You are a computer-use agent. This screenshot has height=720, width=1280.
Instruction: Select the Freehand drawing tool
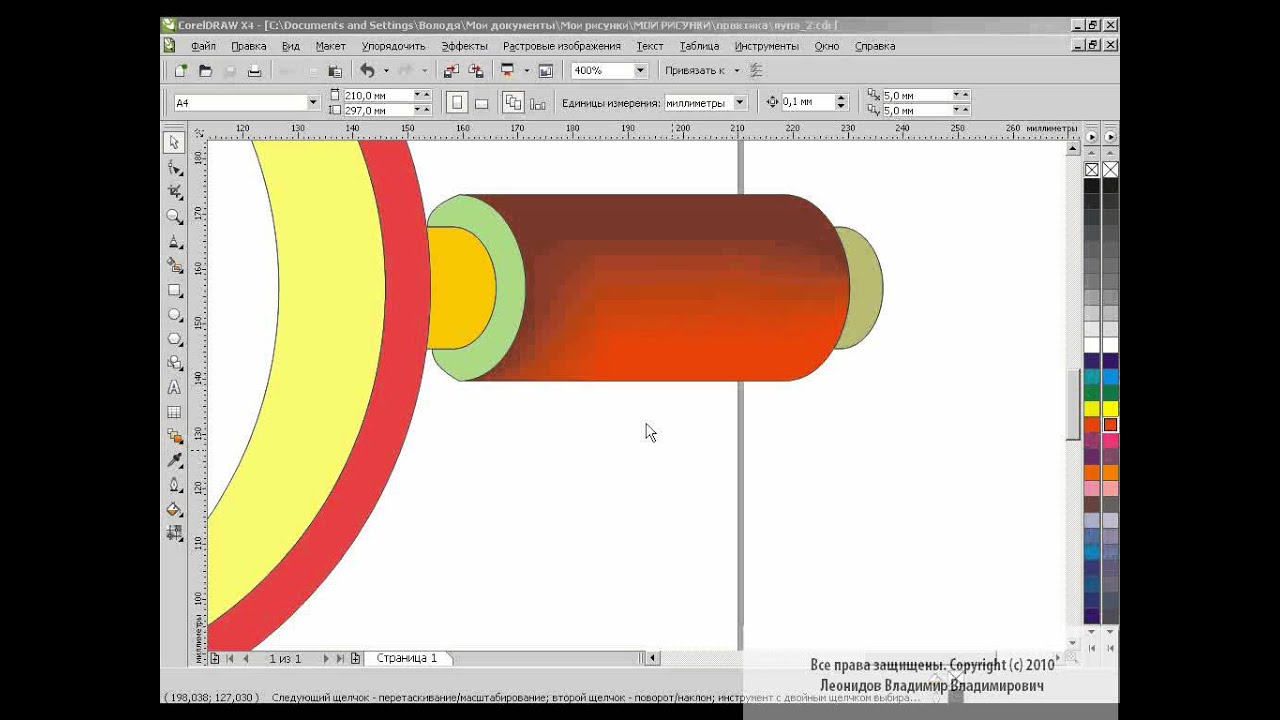[x=174, y=241]
